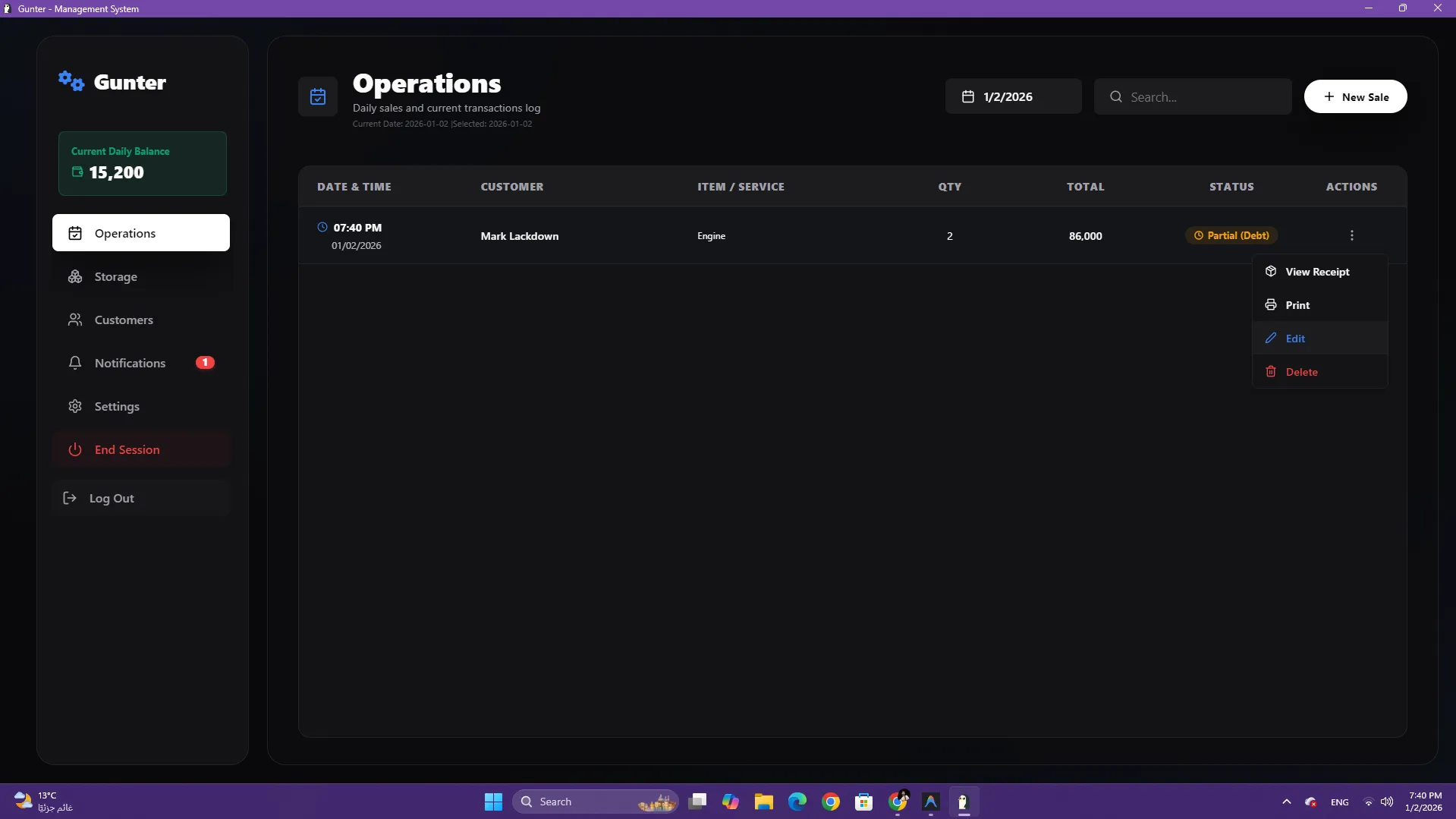Choose Delete in the actions menu

click(x=1319, y=372)
